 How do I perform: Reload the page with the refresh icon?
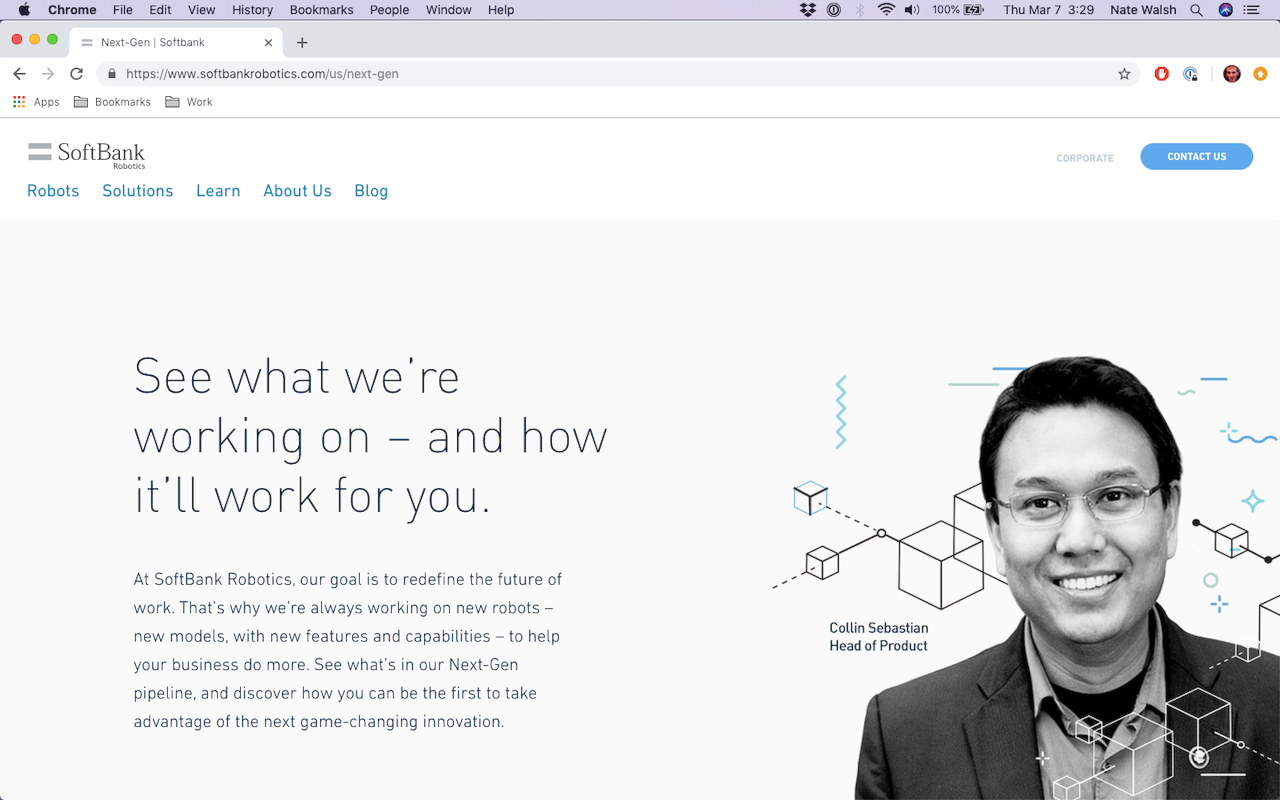point(76,74)
